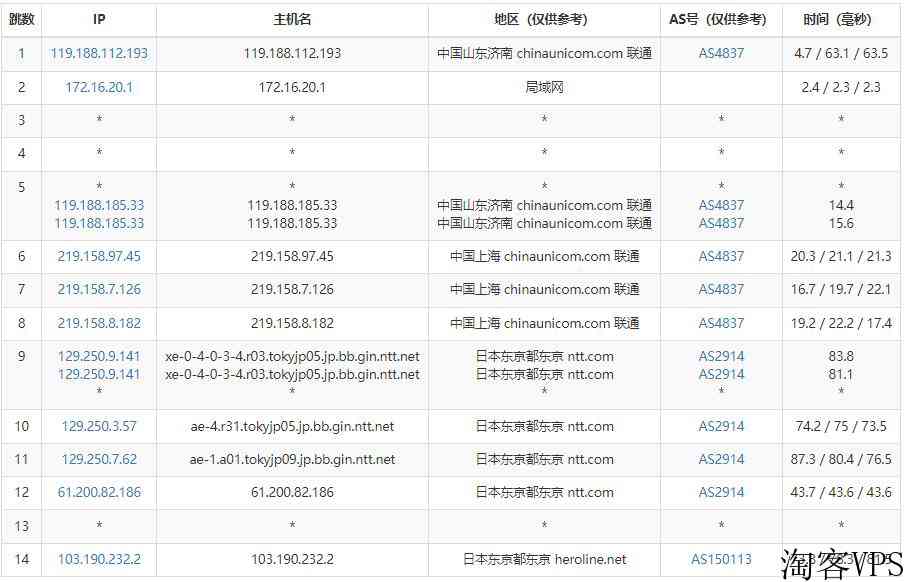The width and height of the screenshot is (904, 582).
Task: Select hop number 3 cell
Action: click(21, 121)
